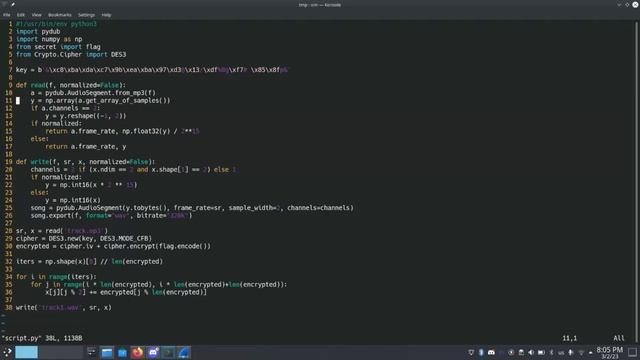Viewport: 640px width, 360px height.
Task: Open the volume control tray icon
Action: coord(531,352)
